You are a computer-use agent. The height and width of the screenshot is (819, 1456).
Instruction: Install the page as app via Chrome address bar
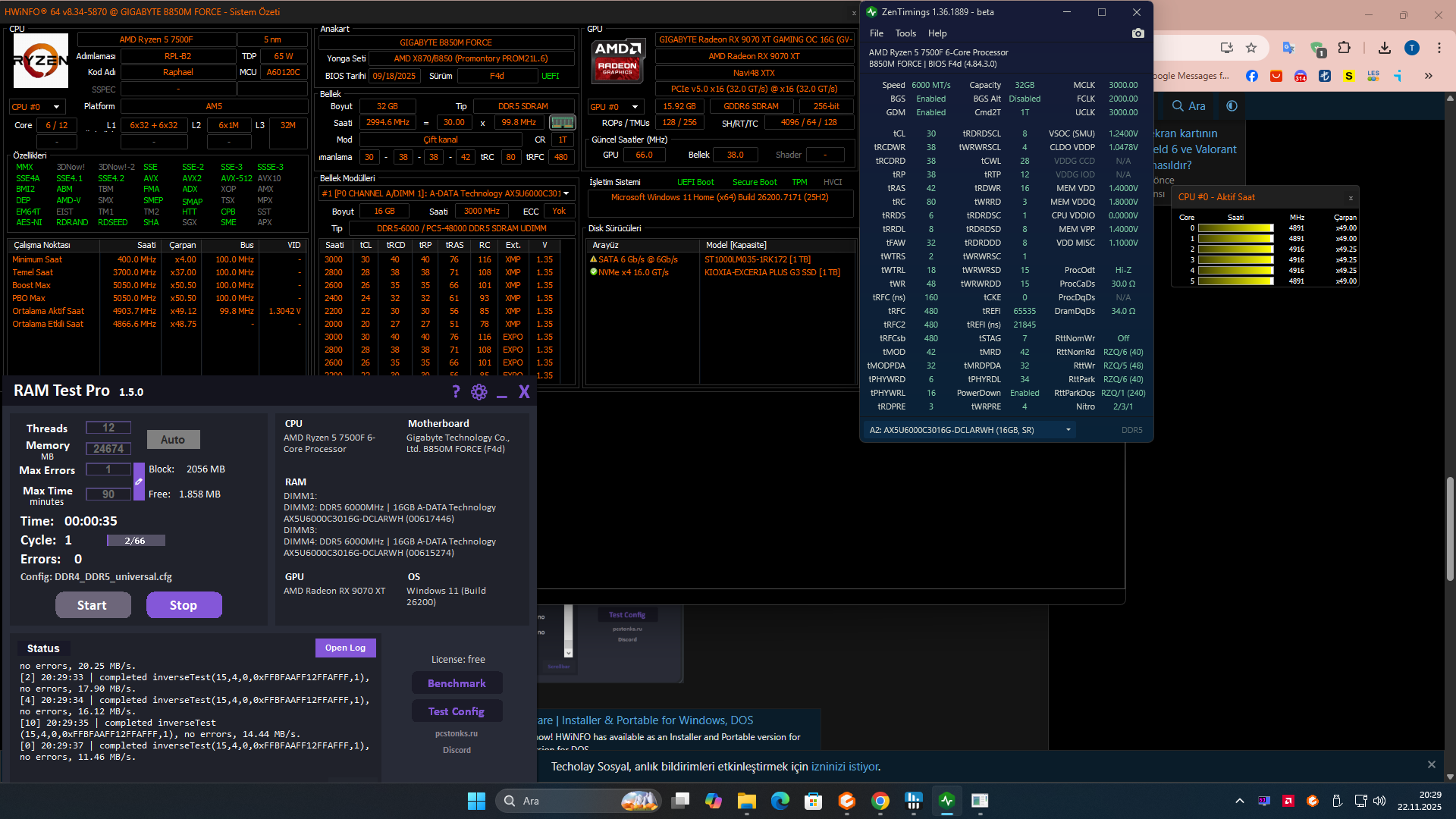[x=1226, y=48]
